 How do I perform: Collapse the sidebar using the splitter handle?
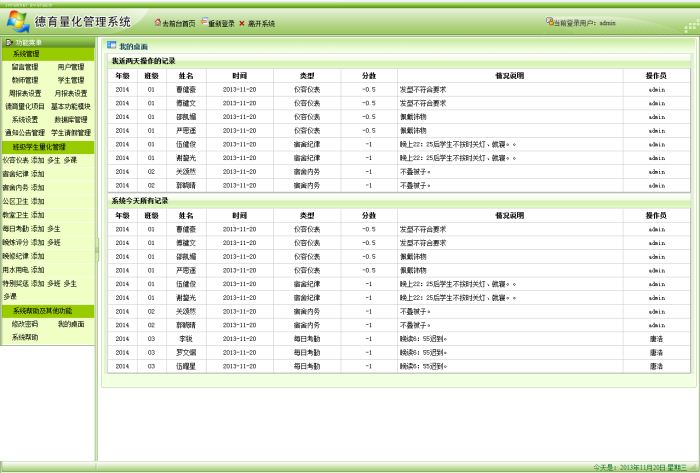(98, 250)
